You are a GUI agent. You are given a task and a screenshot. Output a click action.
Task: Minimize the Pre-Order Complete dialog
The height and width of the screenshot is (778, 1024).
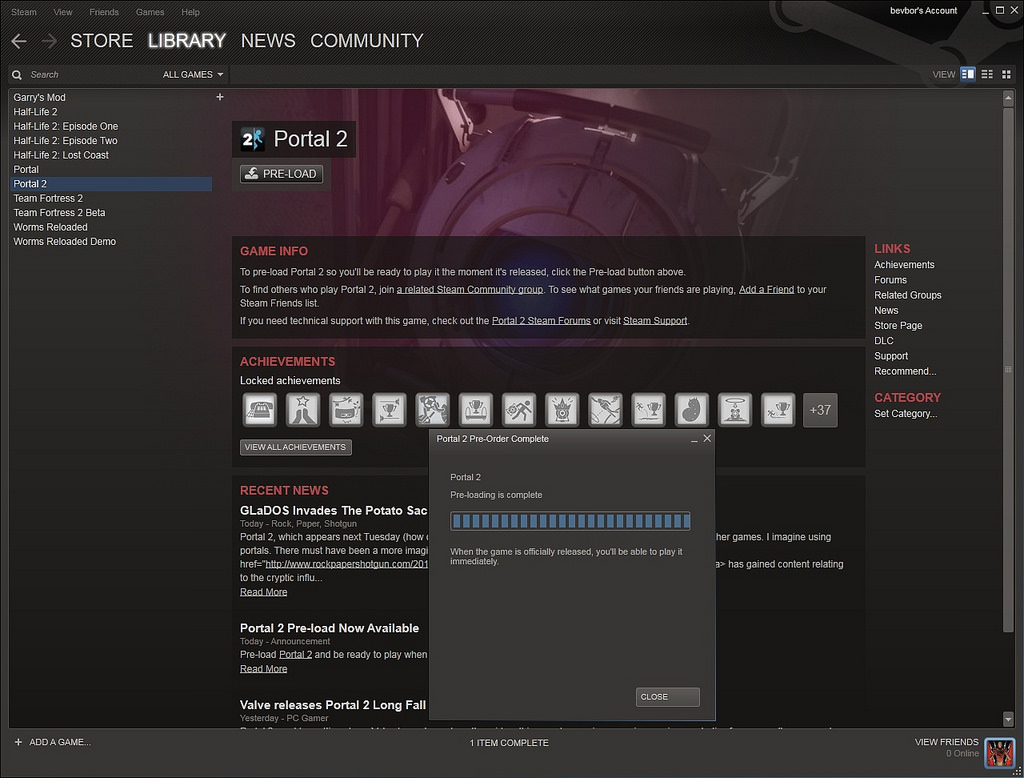(694, 440)
